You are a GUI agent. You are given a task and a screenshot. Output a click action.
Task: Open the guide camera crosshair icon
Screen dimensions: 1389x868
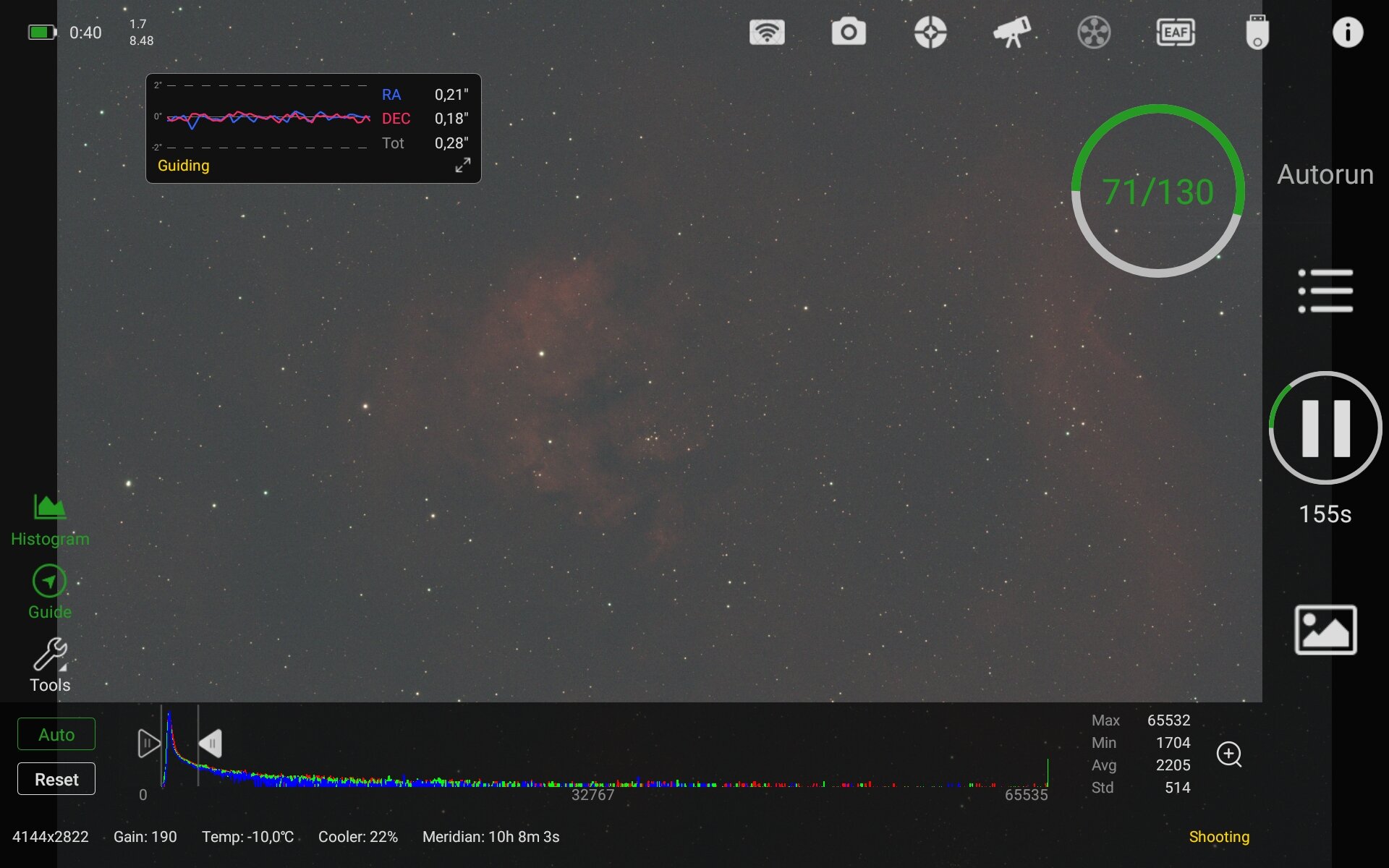(930, 33)
